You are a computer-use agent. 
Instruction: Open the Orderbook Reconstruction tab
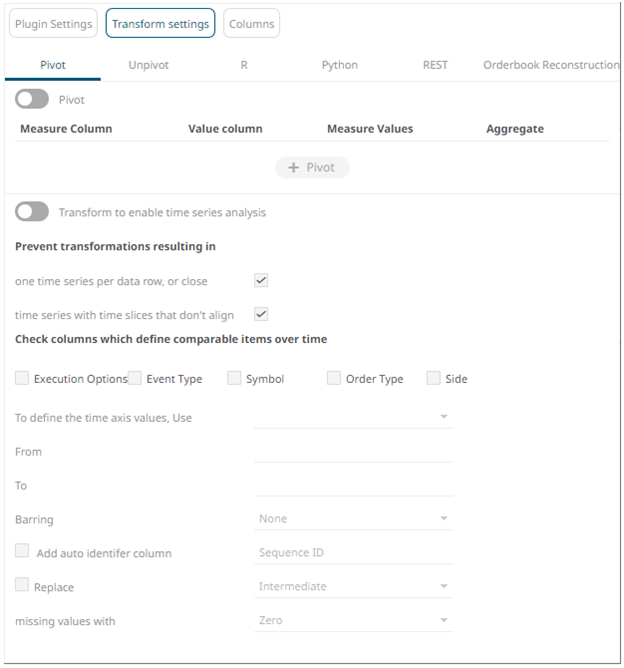(x=551, y=65)
